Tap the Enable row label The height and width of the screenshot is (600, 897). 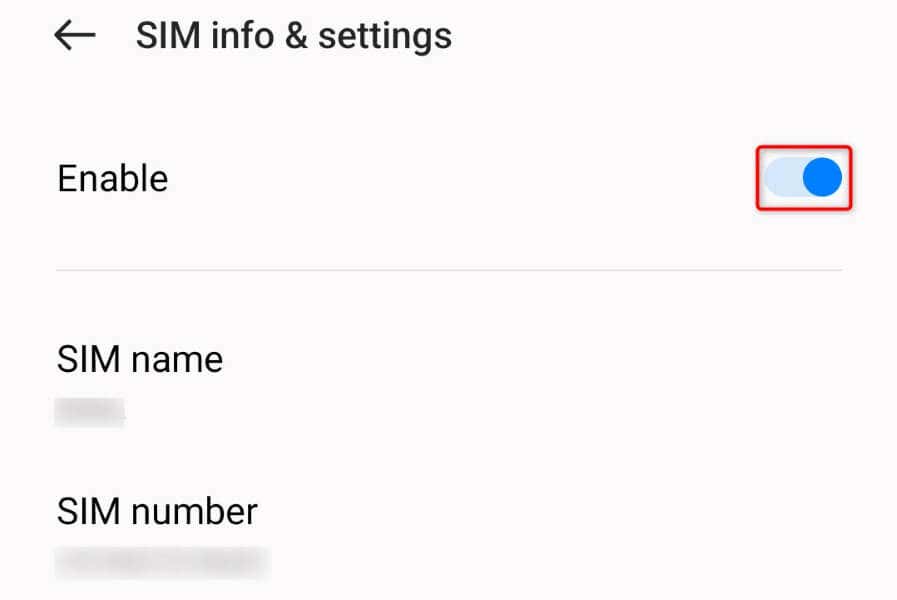pos(112,179)
